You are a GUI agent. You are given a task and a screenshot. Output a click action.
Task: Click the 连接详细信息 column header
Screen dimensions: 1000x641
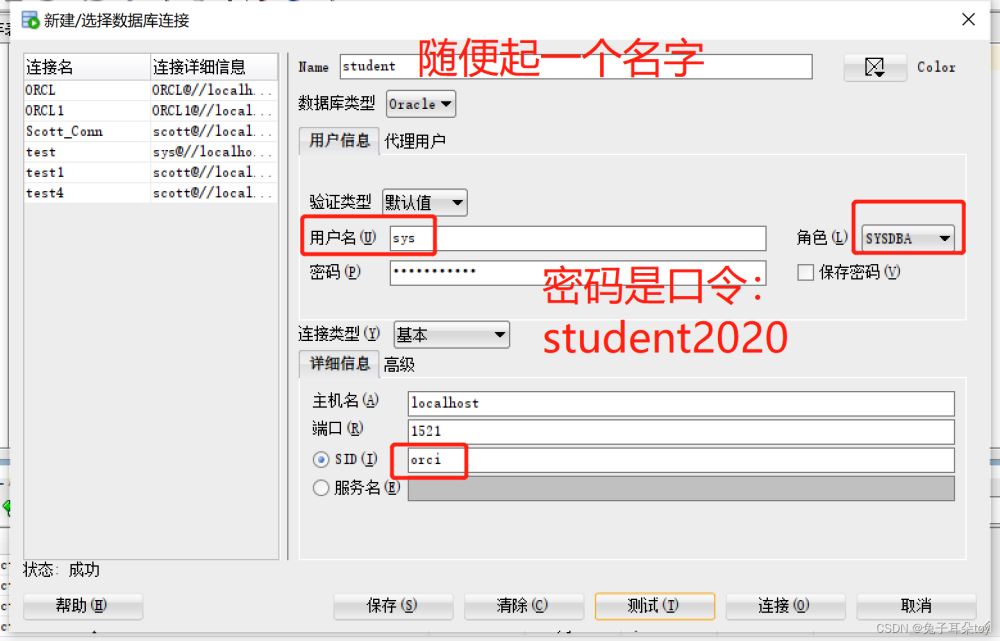[x=214, y=67]
